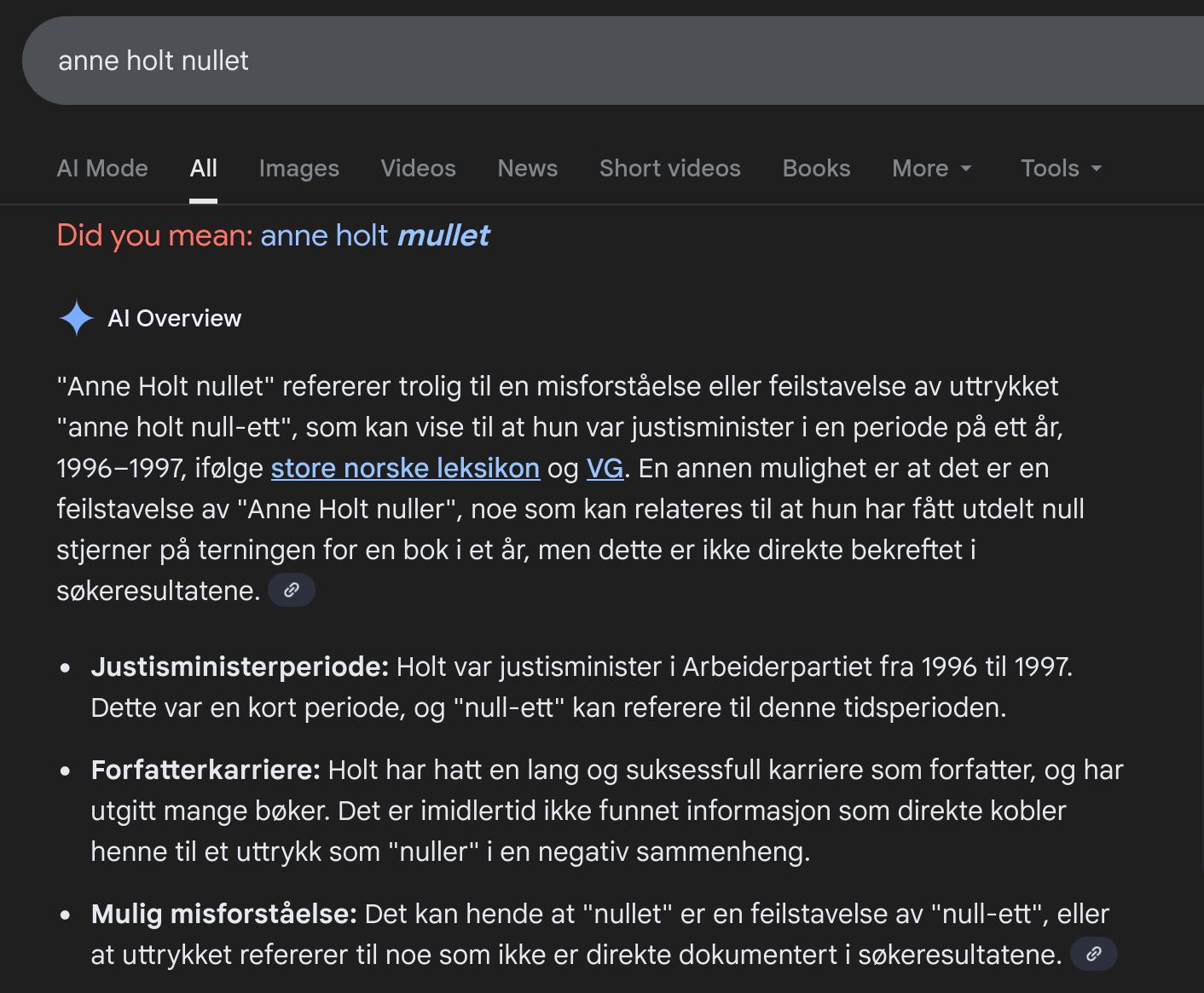
Task: Click the 'Forfatterkarriere:' bold heading
Action: coord(205,770)
